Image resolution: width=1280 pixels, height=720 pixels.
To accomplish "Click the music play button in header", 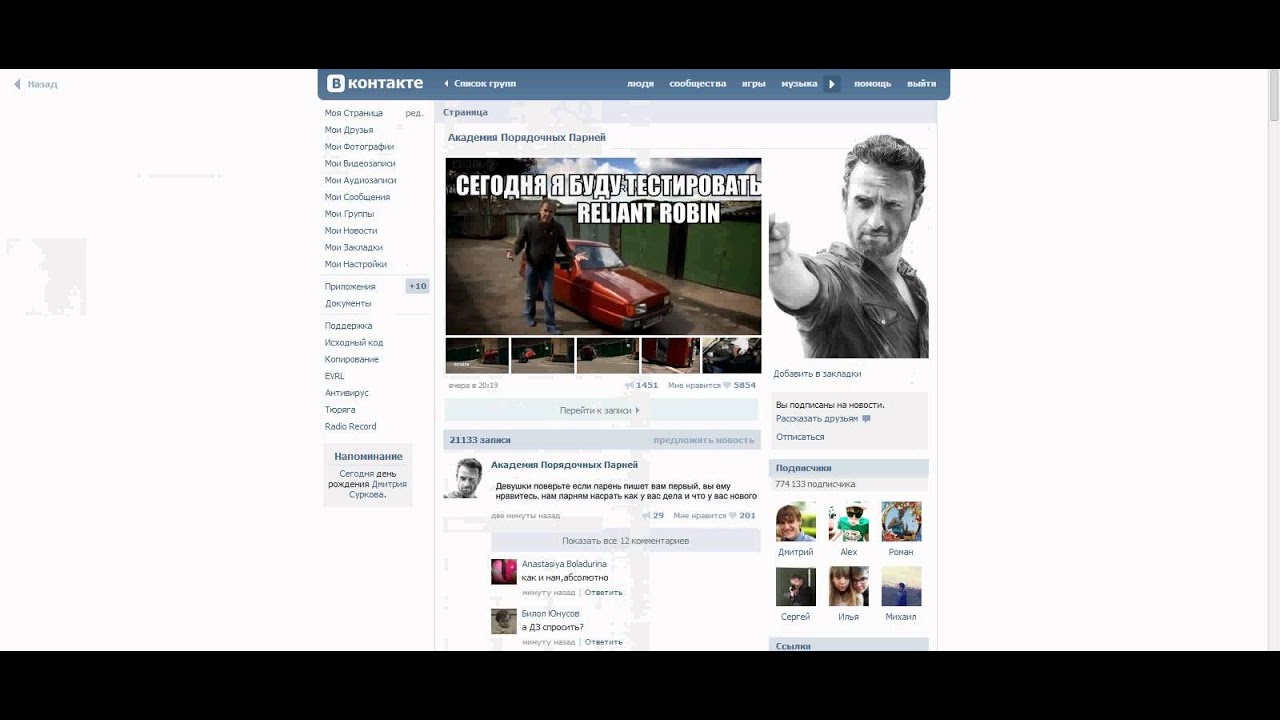I will [831, 84].
